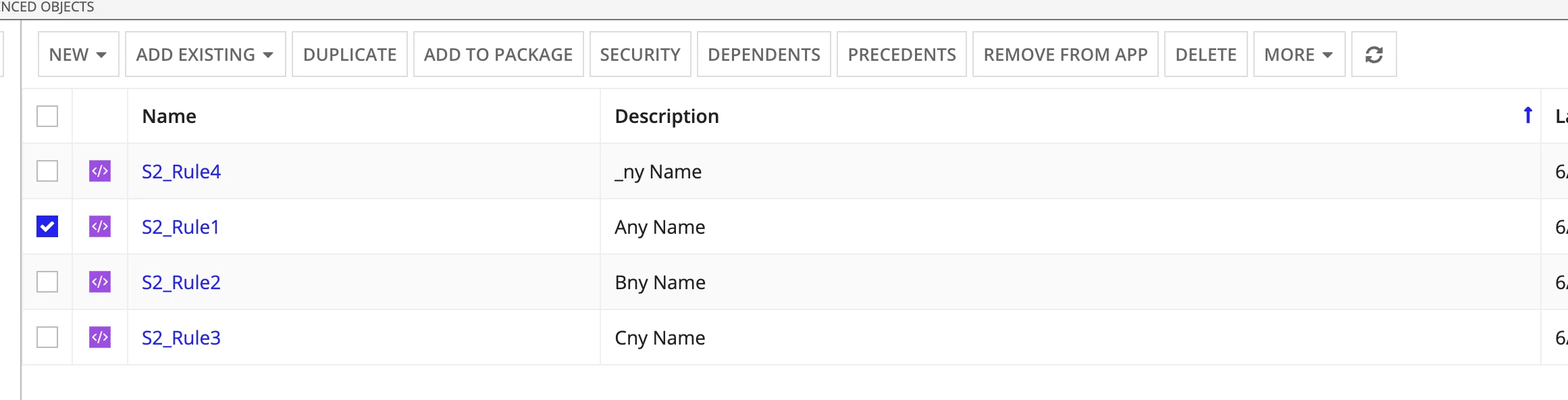This screenshot has width=1568, height=400.
Task: Toggle the select-all checkbox in header
Action: coord(47,116)
